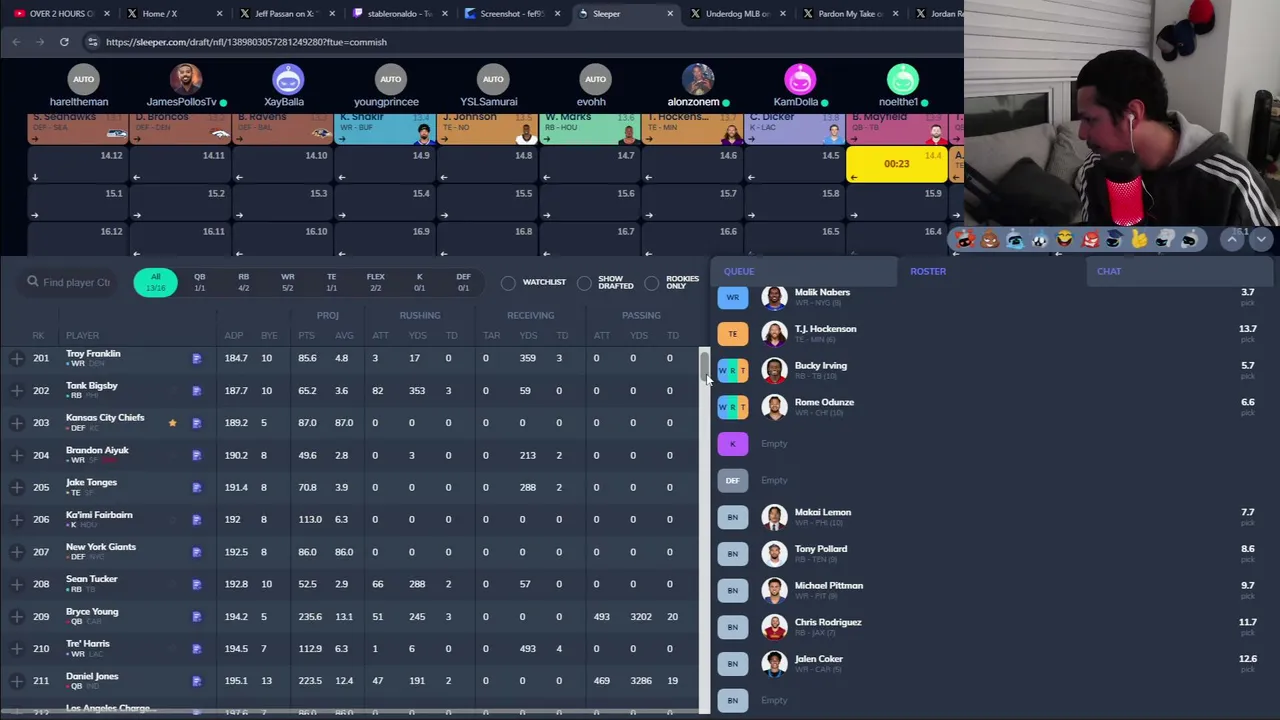1280x720 pixels.
Task: Add Brandon Aiyuk using the plus icon
Action: pos(16,455)
